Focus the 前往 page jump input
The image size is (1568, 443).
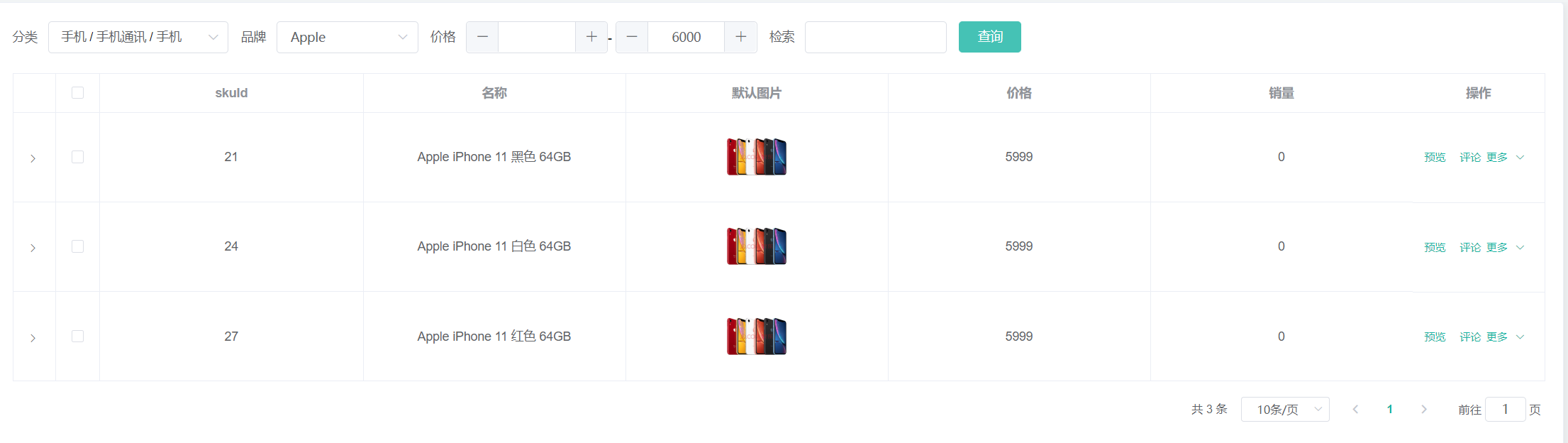(1505, 410)
